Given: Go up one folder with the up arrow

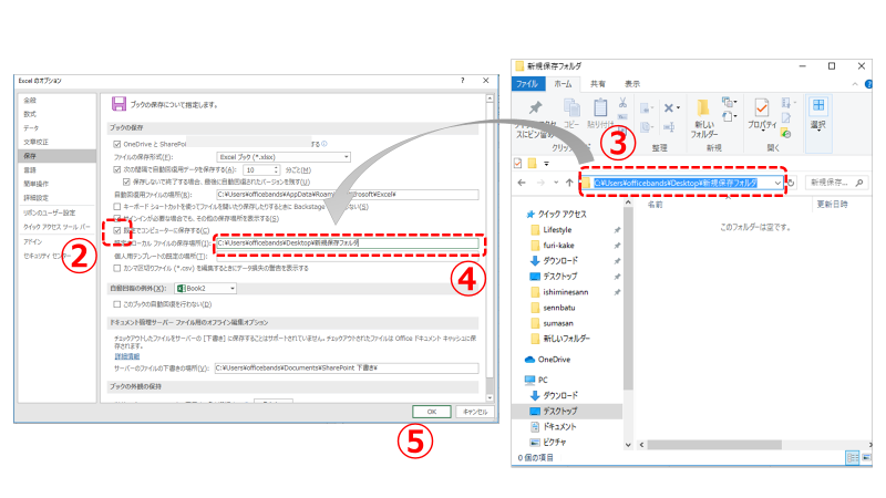Looking at the screenshot, I should pyautogui.click(x=570, y=183).
